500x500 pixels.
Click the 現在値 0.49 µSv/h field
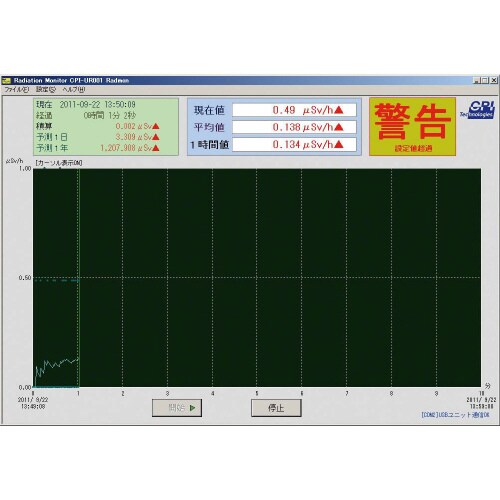(x=294, y=110)
